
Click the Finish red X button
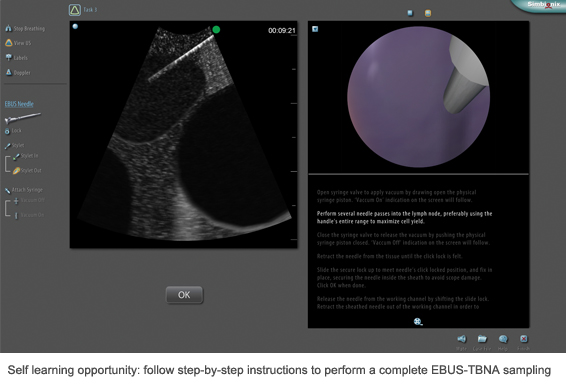pos(523,339)
